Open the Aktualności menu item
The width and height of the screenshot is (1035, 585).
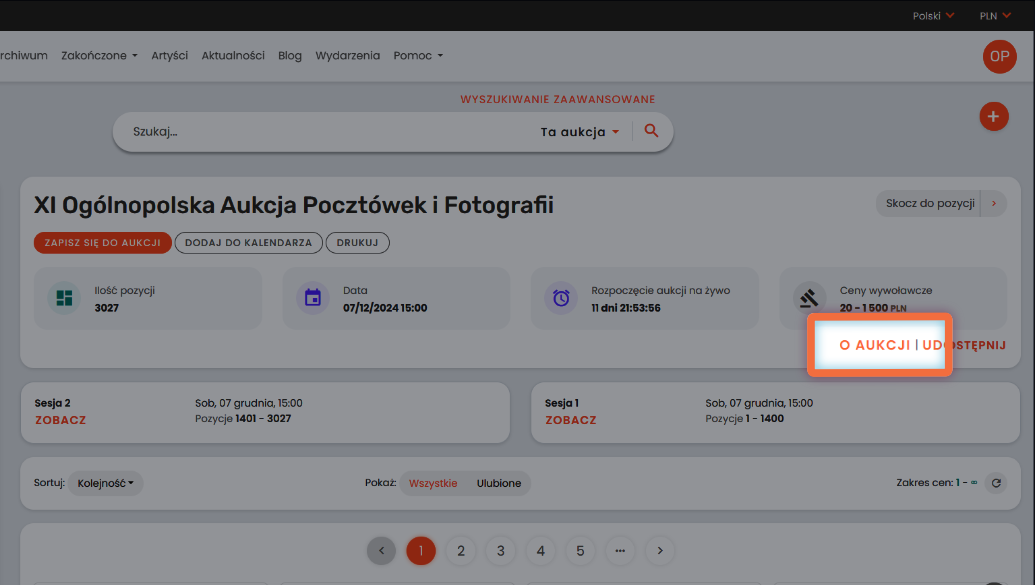(233, 55)
